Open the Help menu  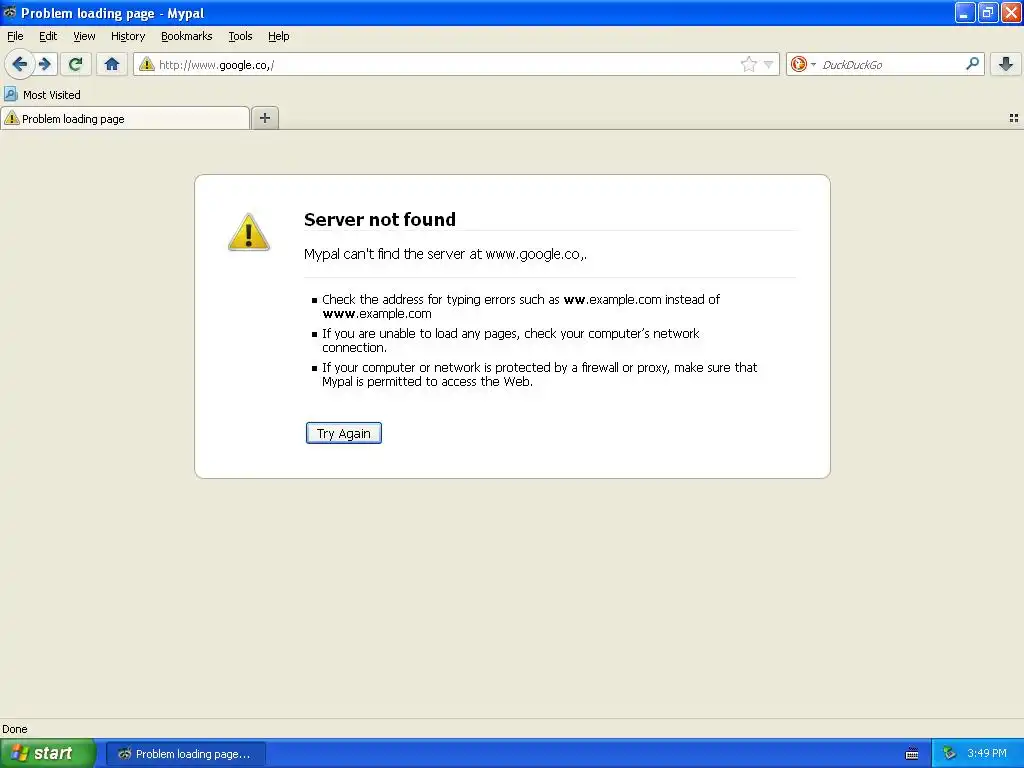[x=279, y=36]
